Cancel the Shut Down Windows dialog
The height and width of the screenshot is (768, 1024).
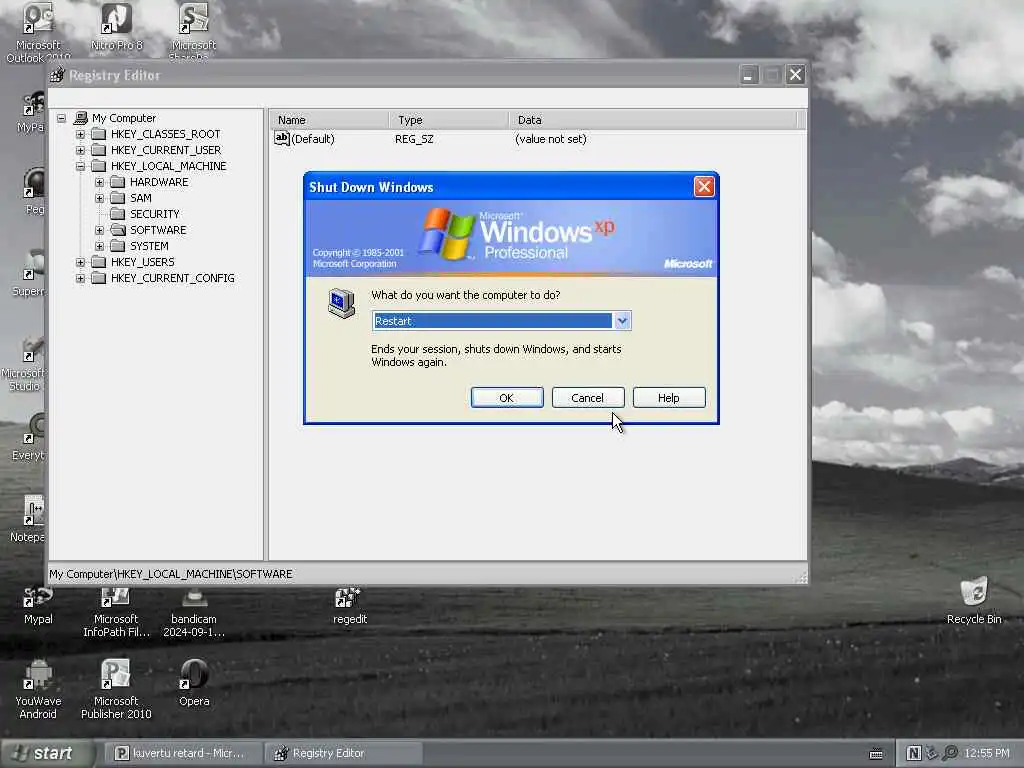pos(588,398)
